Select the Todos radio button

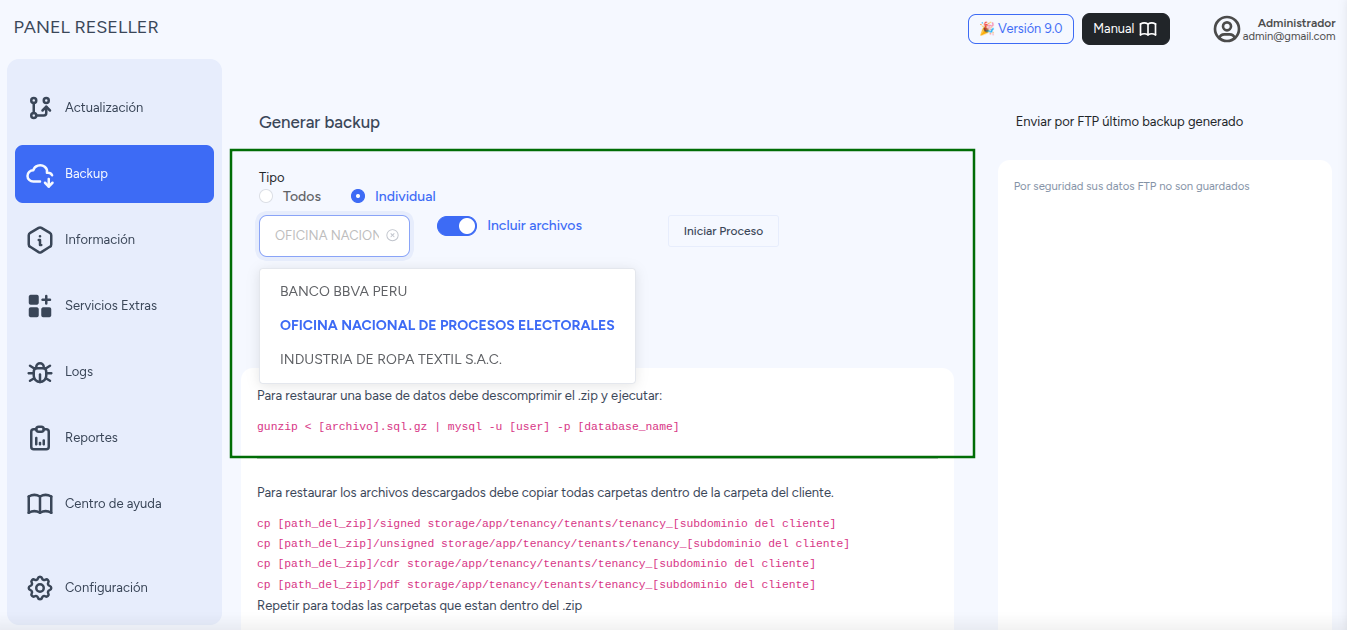pyautogui.click(x=266, y=197)
